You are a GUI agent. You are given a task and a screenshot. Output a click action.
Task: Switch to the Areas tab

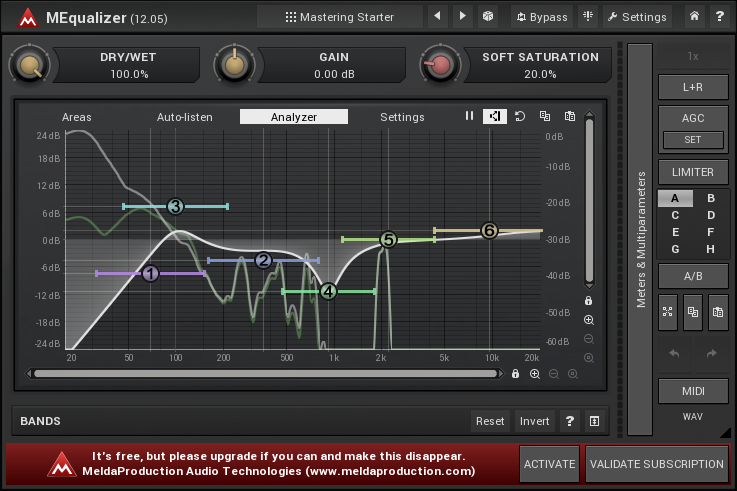[77, 117]
